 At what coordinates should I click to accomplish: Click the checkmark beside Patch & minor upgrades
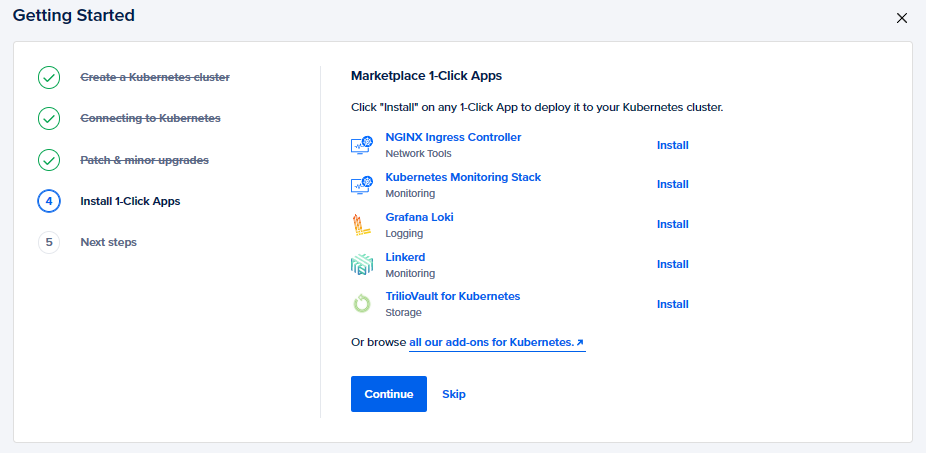[x=49, y=160]
